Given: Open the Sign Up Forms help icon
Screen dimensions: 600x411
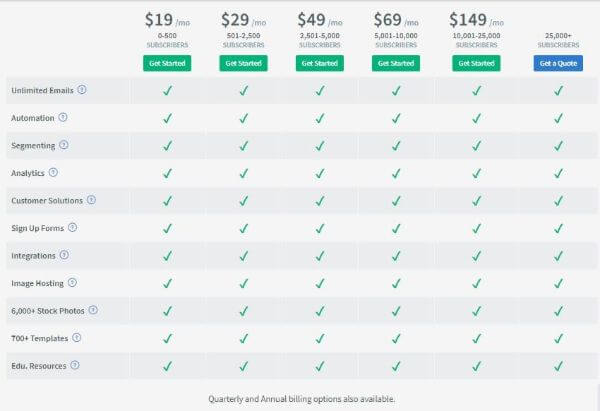Looking at the screenshot, I should pyautogui.click(x=72, y=227).
